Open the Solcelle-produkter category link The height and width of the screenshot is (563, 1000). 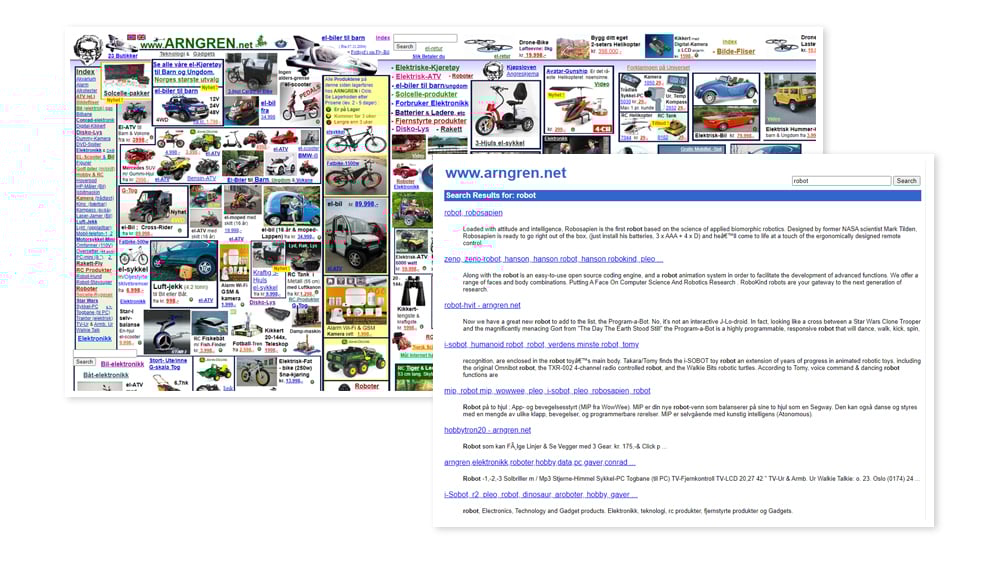point(426,94)
